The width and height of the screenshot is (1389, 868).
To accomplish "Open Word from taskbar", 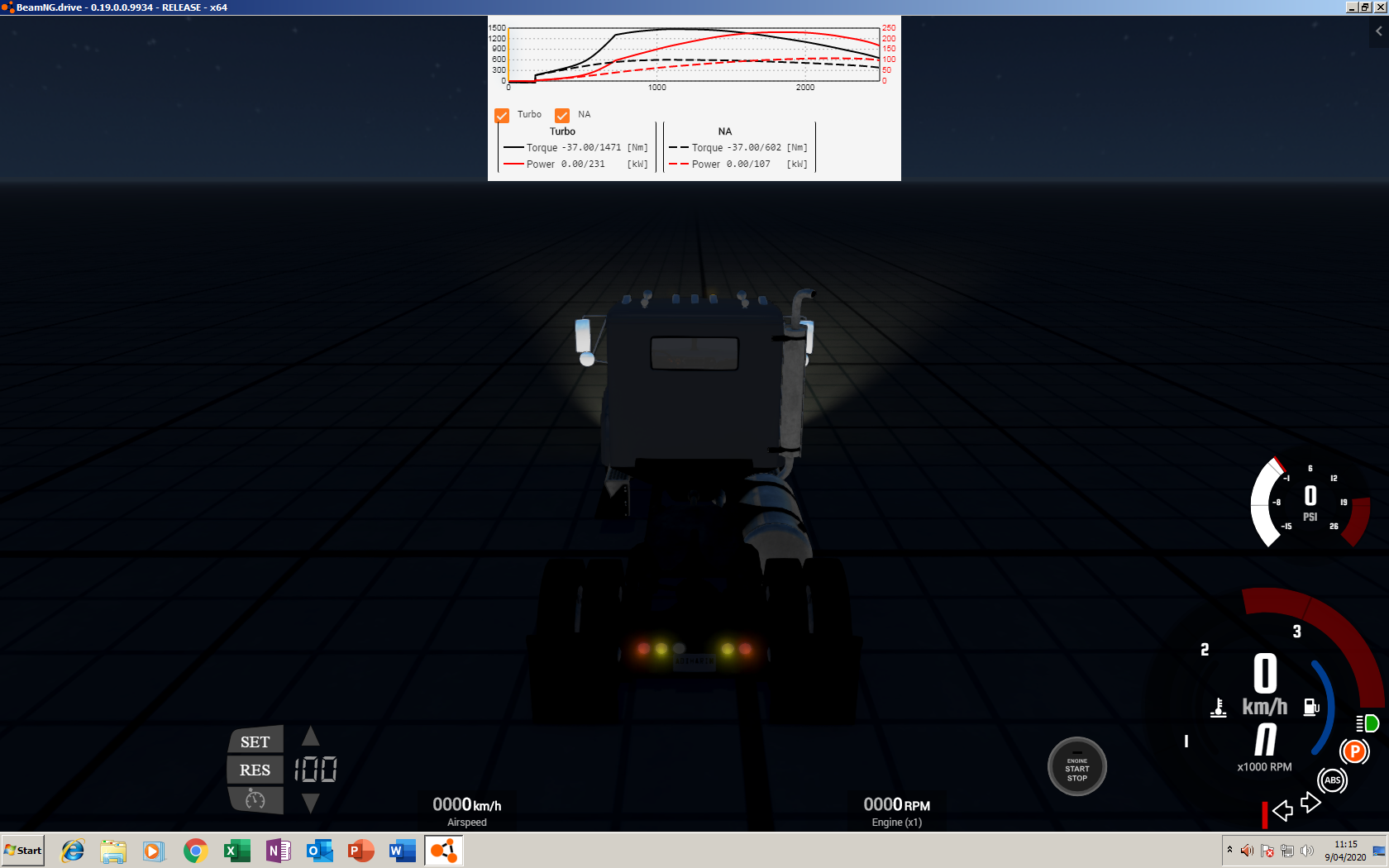I will (x=403, y=851).
